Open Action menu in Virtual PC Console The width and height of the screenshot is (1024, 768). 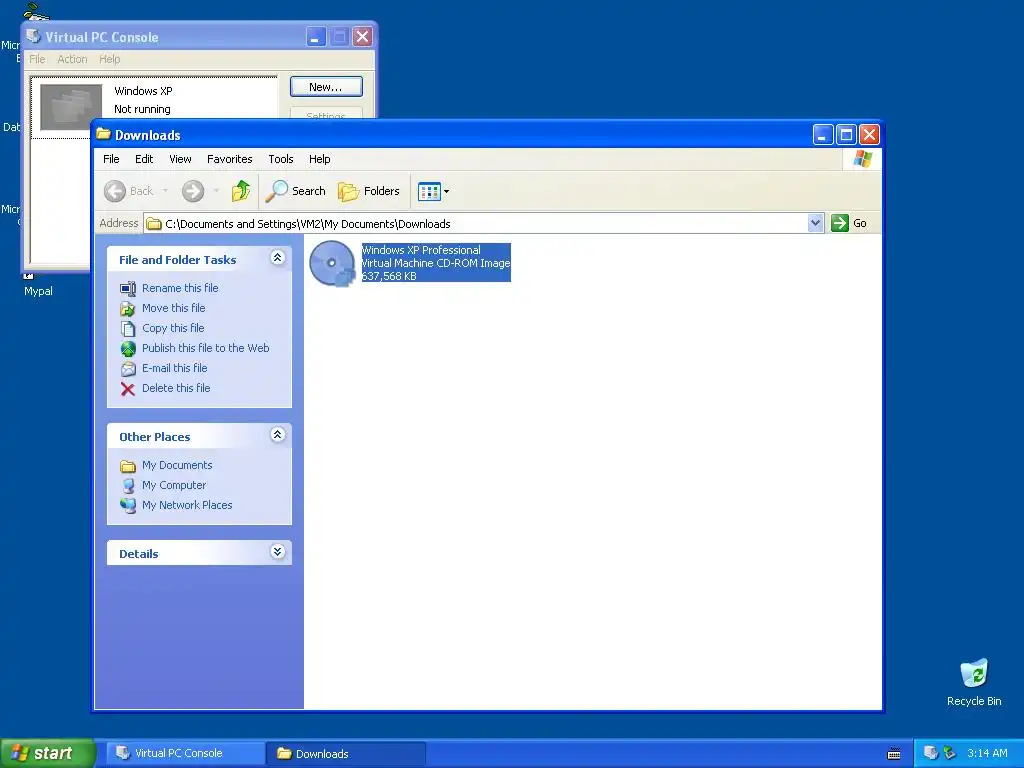click(x=72, y=59)
